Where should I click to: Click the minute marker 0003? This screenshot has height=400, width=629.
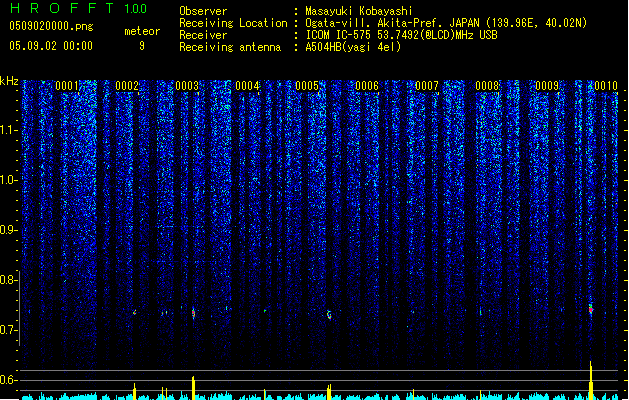coord(187,86)
